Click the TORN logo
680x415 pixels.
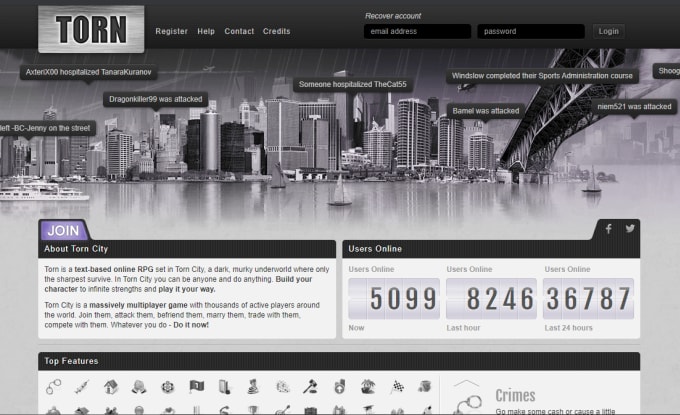[91, 29]
